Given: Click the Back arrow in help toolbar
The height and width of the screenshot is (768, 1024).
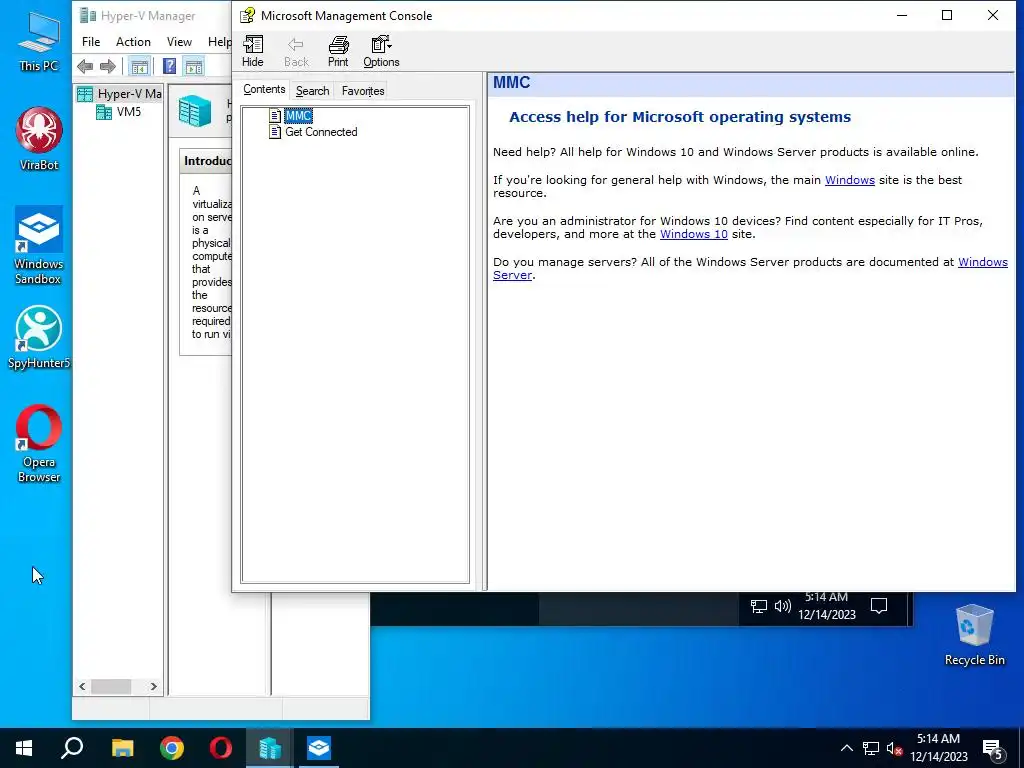Looking at the screenshot, I should (x=296, y=52).
